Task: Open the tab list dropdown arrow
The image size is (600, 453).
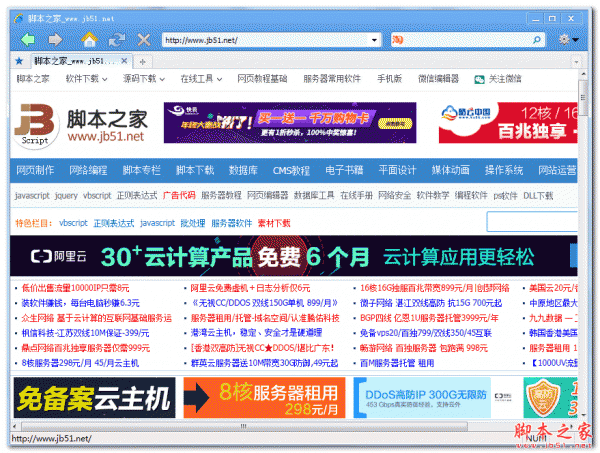Action: (576, 61)
